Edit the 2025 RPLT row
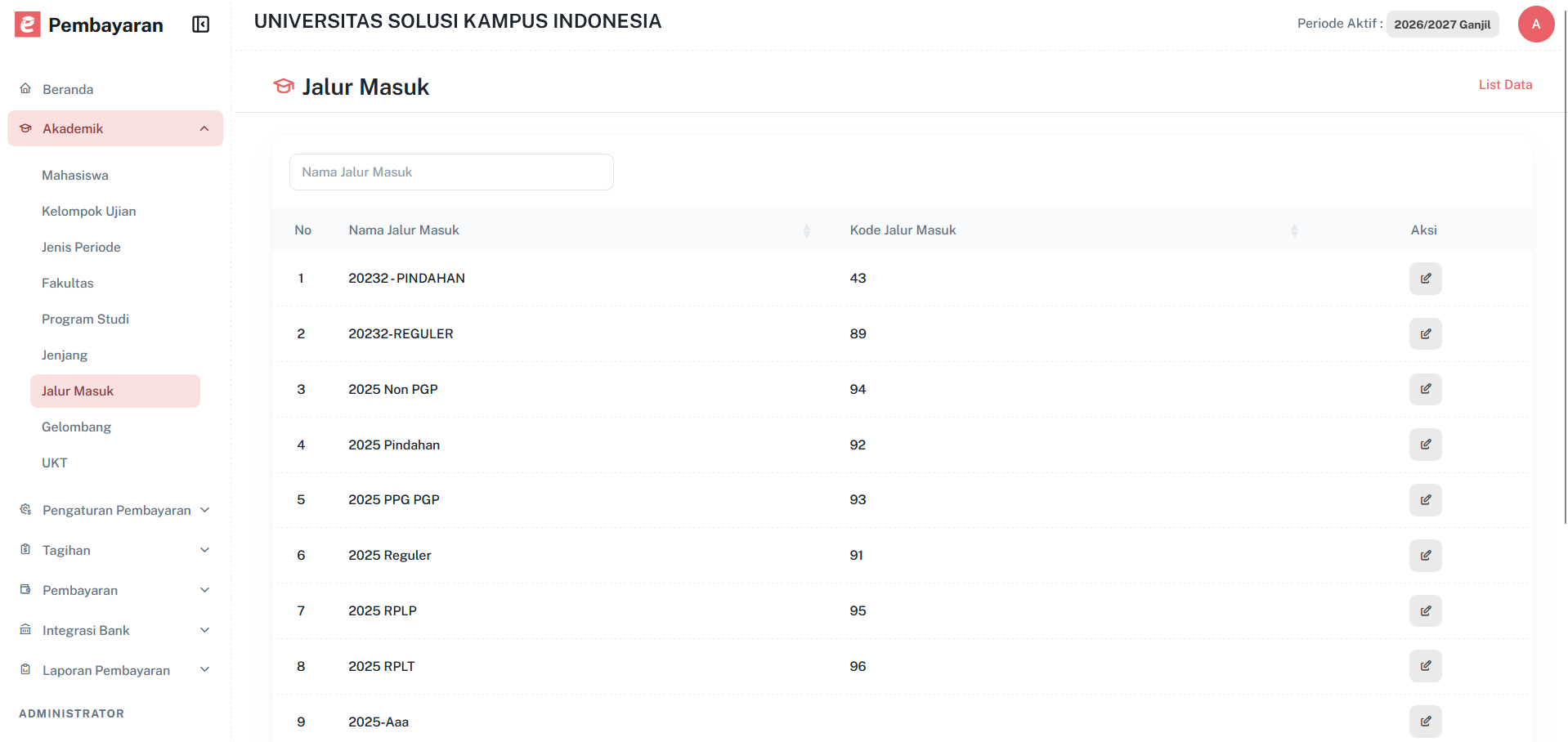Screen dimensions: 1568x742 tap(1425, 666)
